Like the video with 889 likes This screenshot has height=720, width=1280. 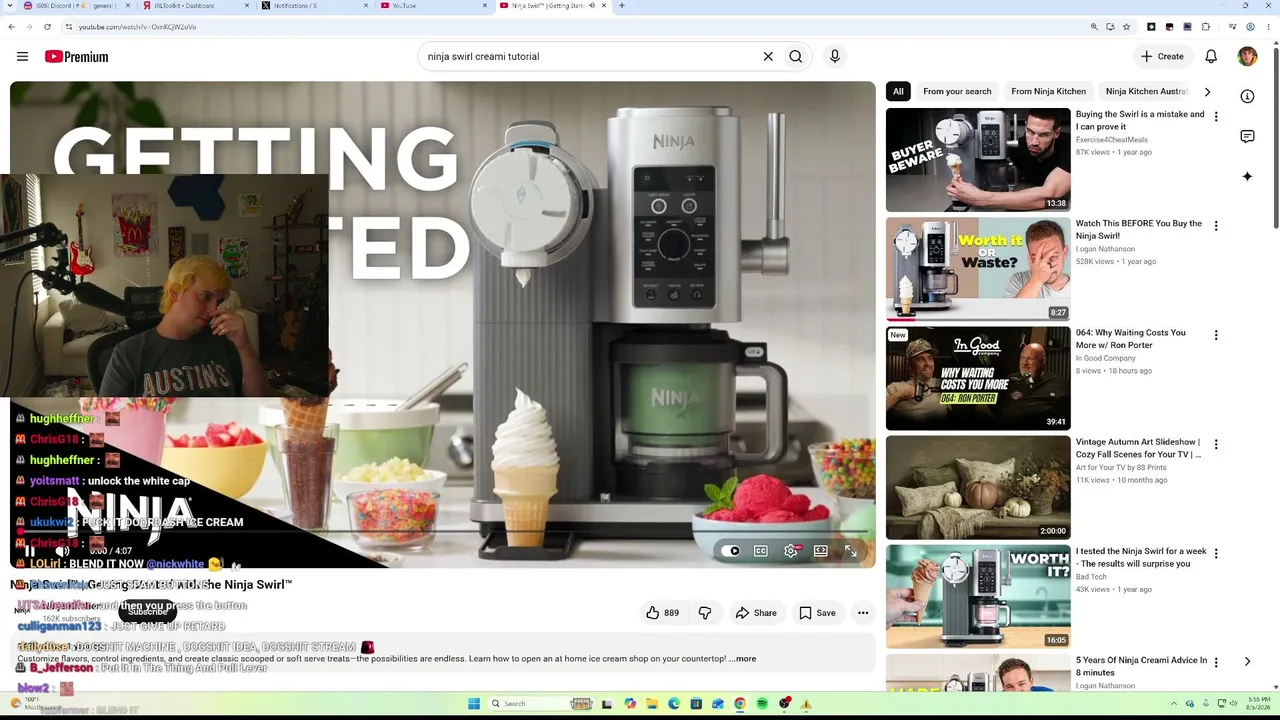point(662,613)
